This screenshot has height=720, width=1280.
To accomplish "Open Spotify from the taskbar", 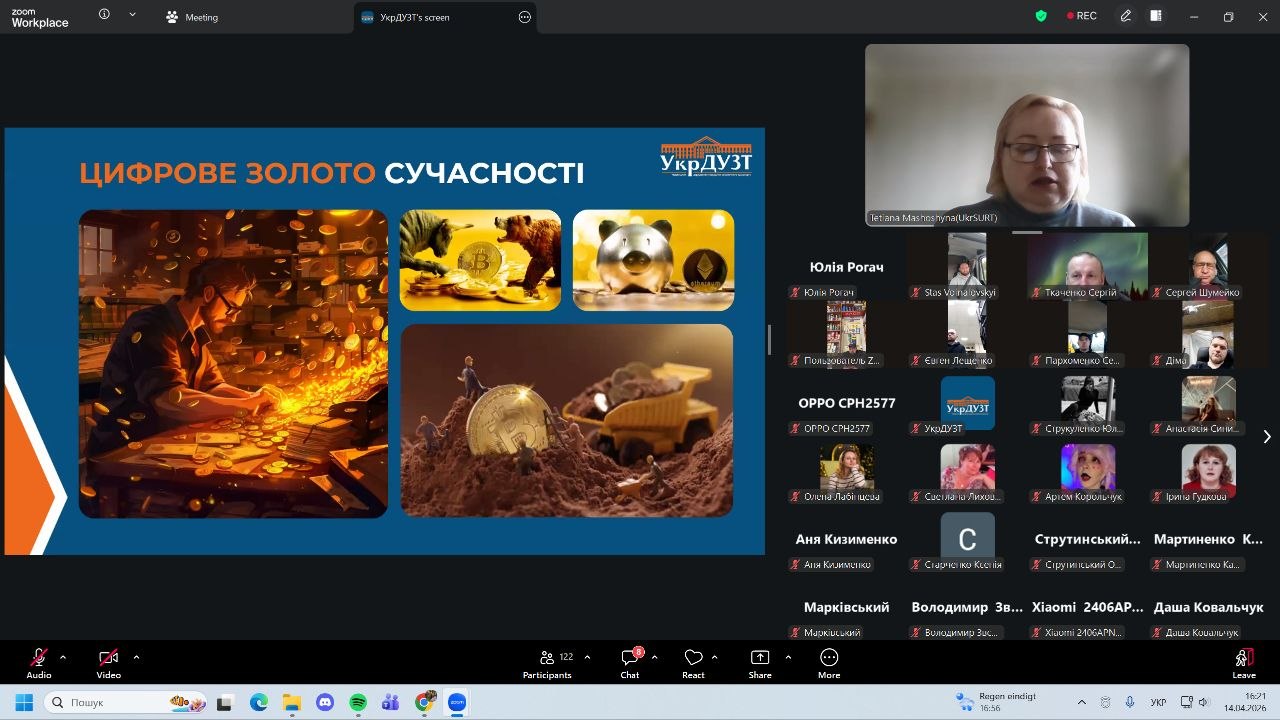I will tap(358, 703).
